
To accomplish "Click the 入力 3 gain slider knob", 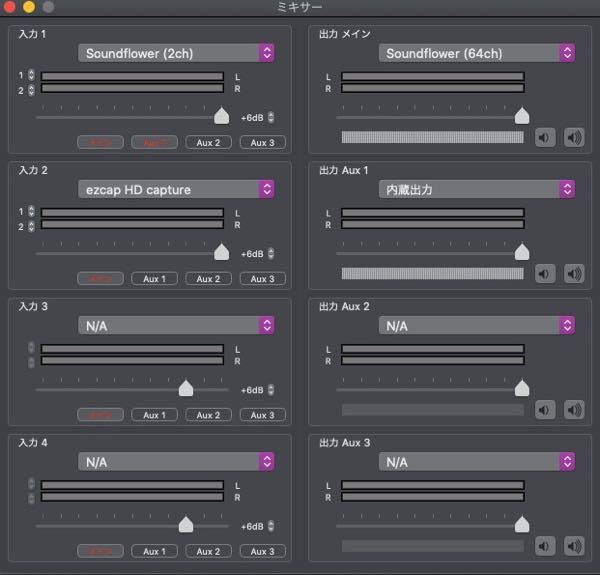I will point(186,388).
